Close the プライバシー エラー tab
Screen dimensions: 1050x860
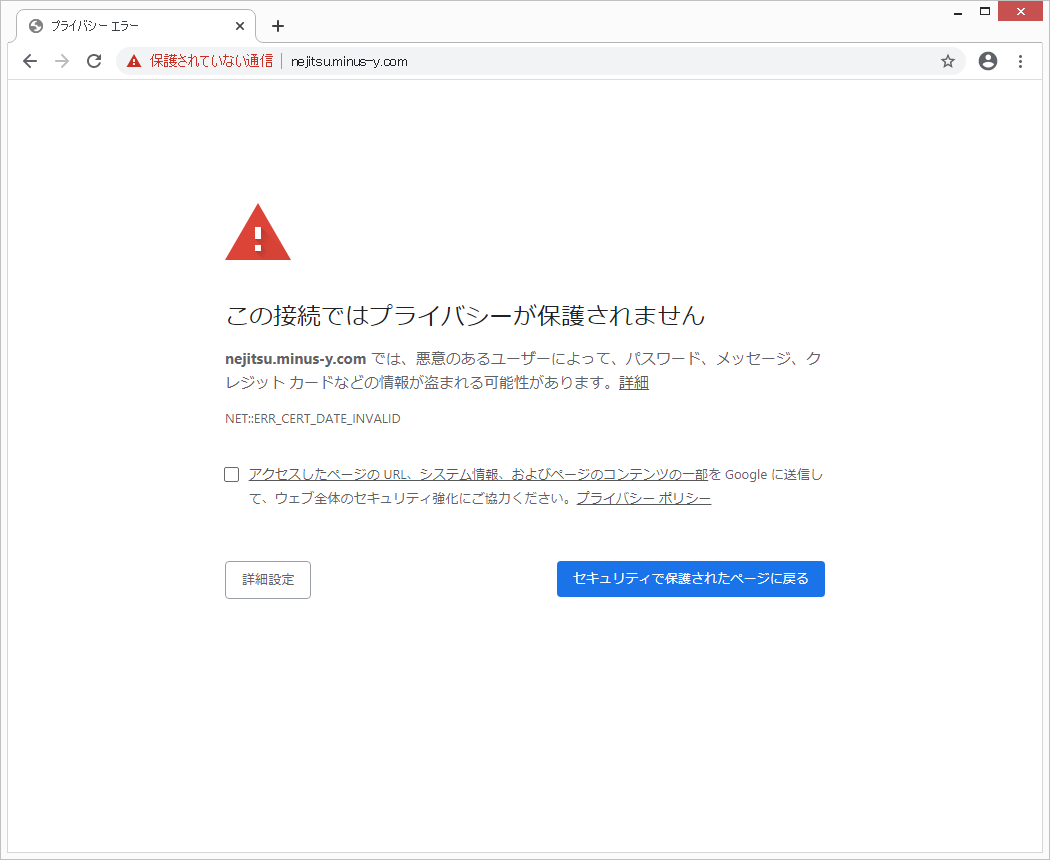pyautogui.click(x=240, y=26)
